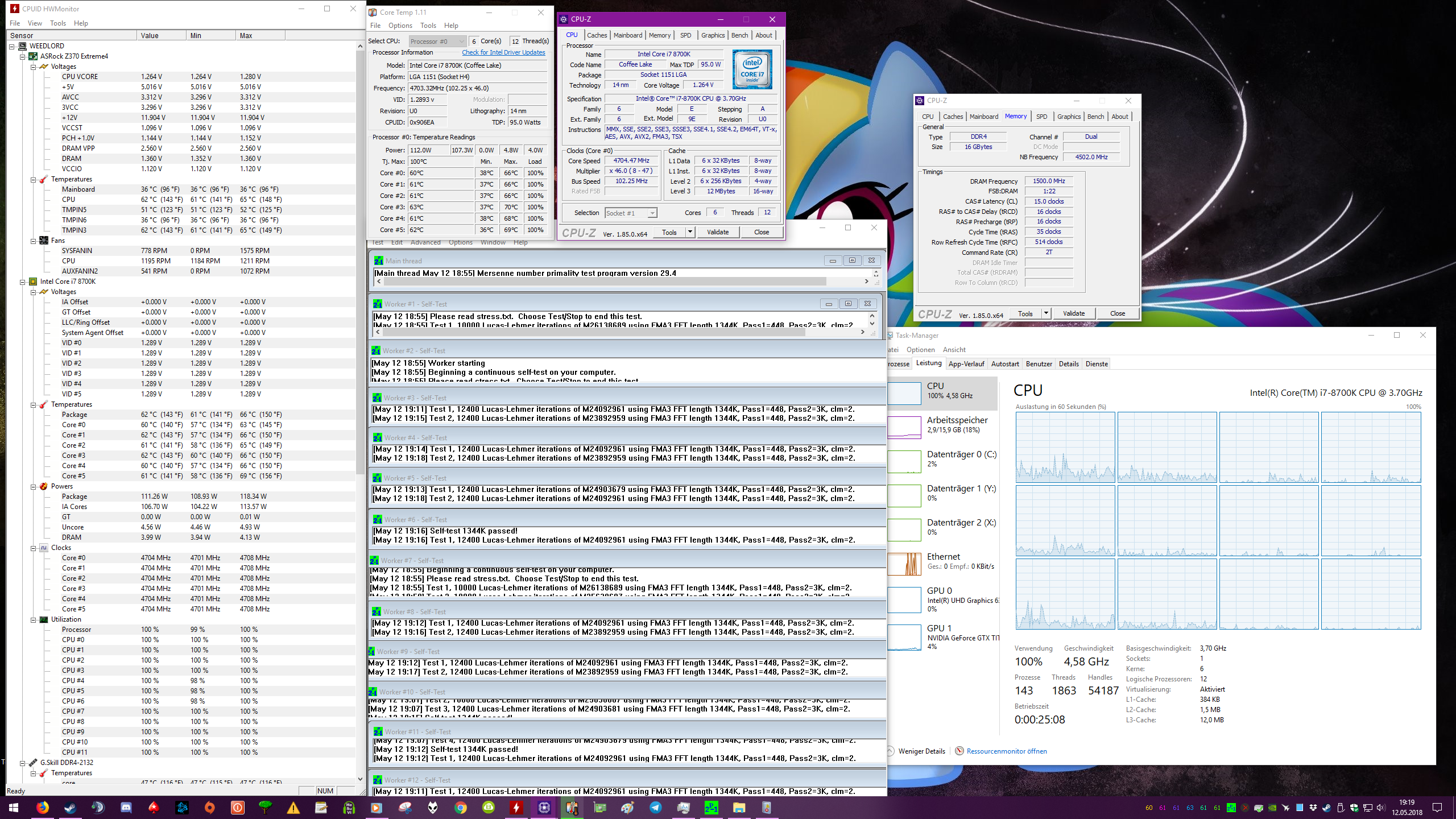Viewport: 1456px width, 819px height.
Task: Open the Autostart tab in Task-Manager
Action: tap(1004, 364)
